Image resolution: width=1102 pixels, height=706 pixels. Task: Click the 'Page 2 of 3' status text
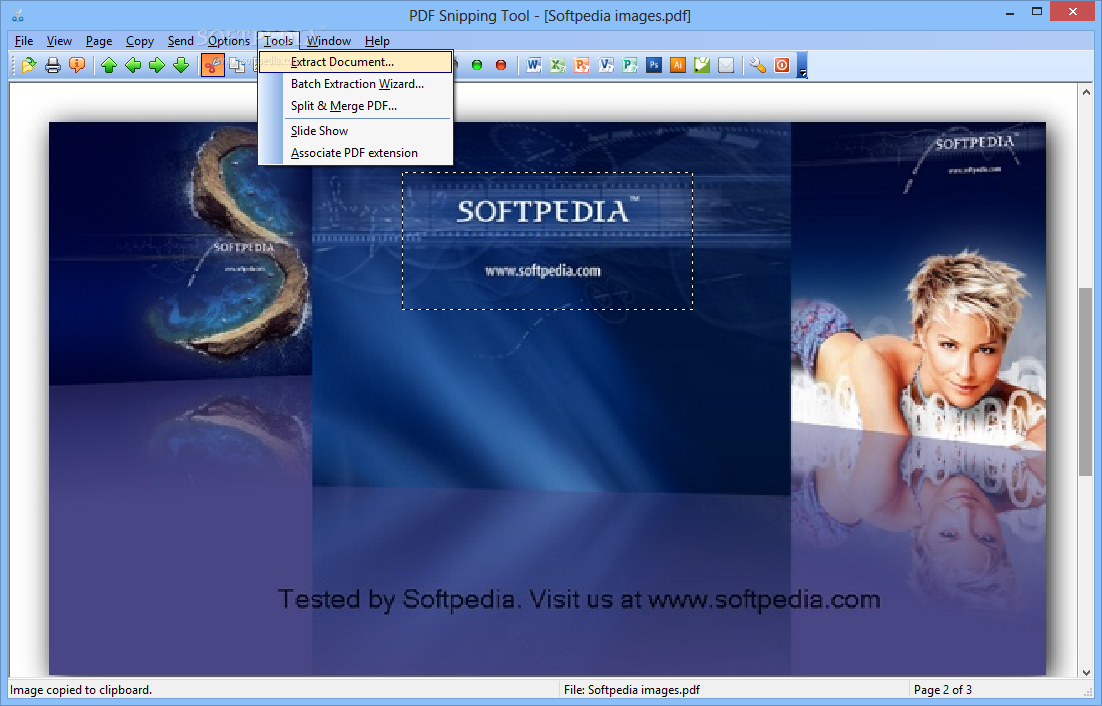(942, 690)
